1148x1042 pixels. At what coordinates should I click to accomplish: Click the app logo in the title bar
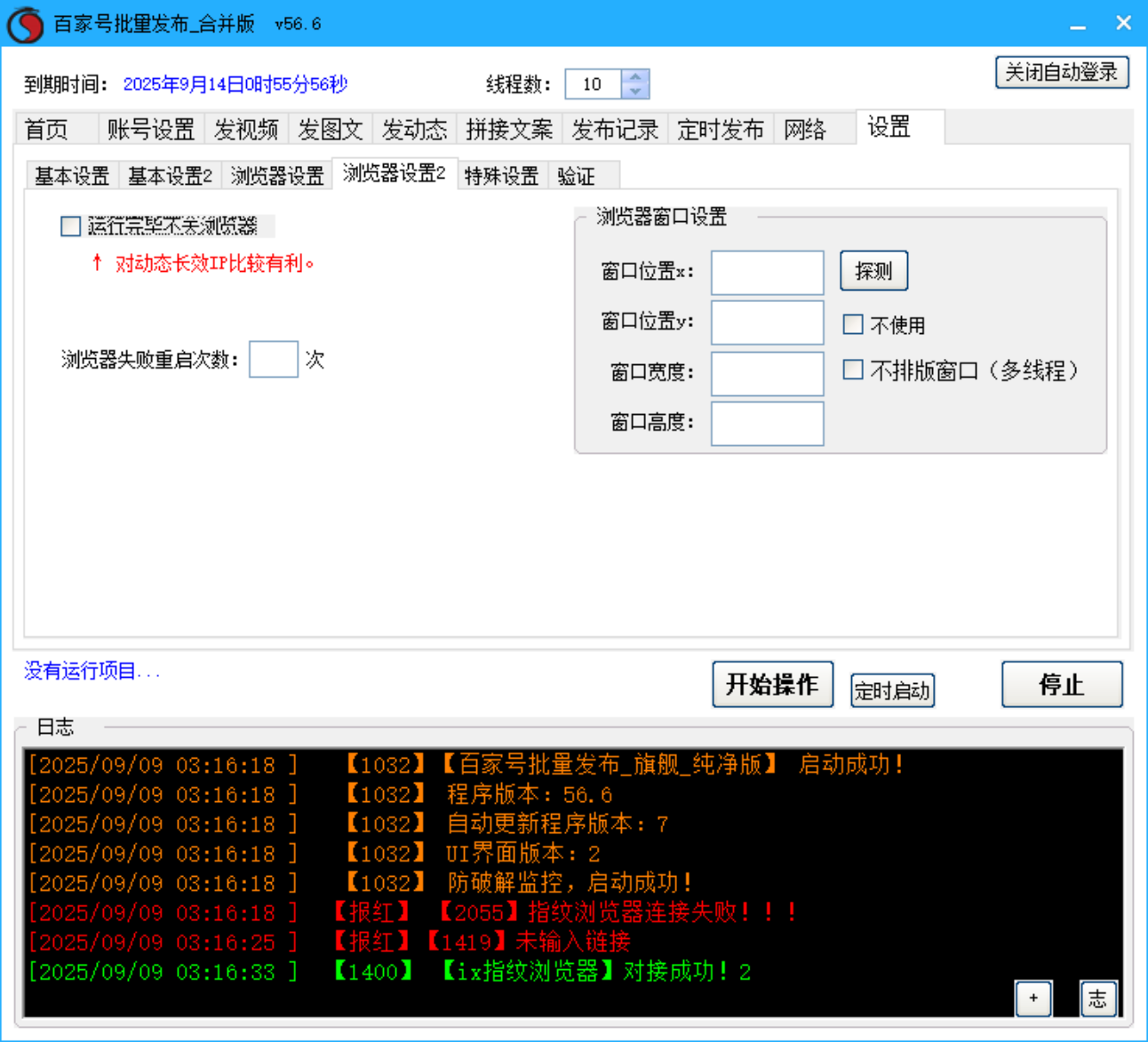coord(24,23)
